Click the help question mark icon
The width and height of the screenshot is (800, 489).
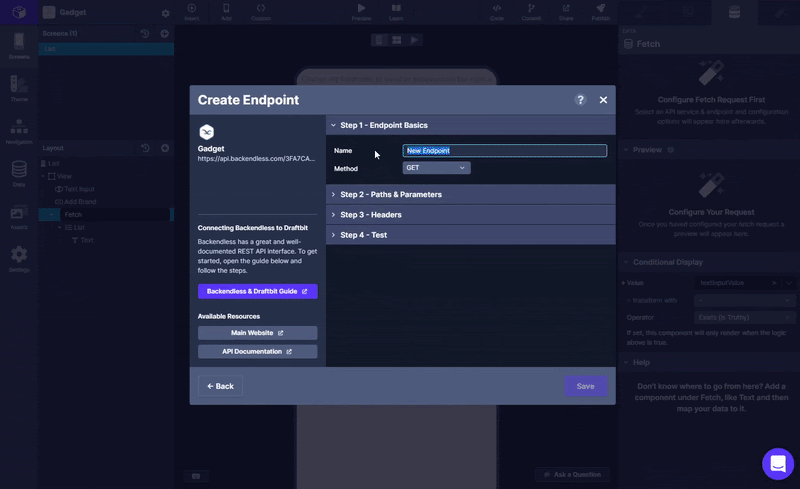[581, 100]
